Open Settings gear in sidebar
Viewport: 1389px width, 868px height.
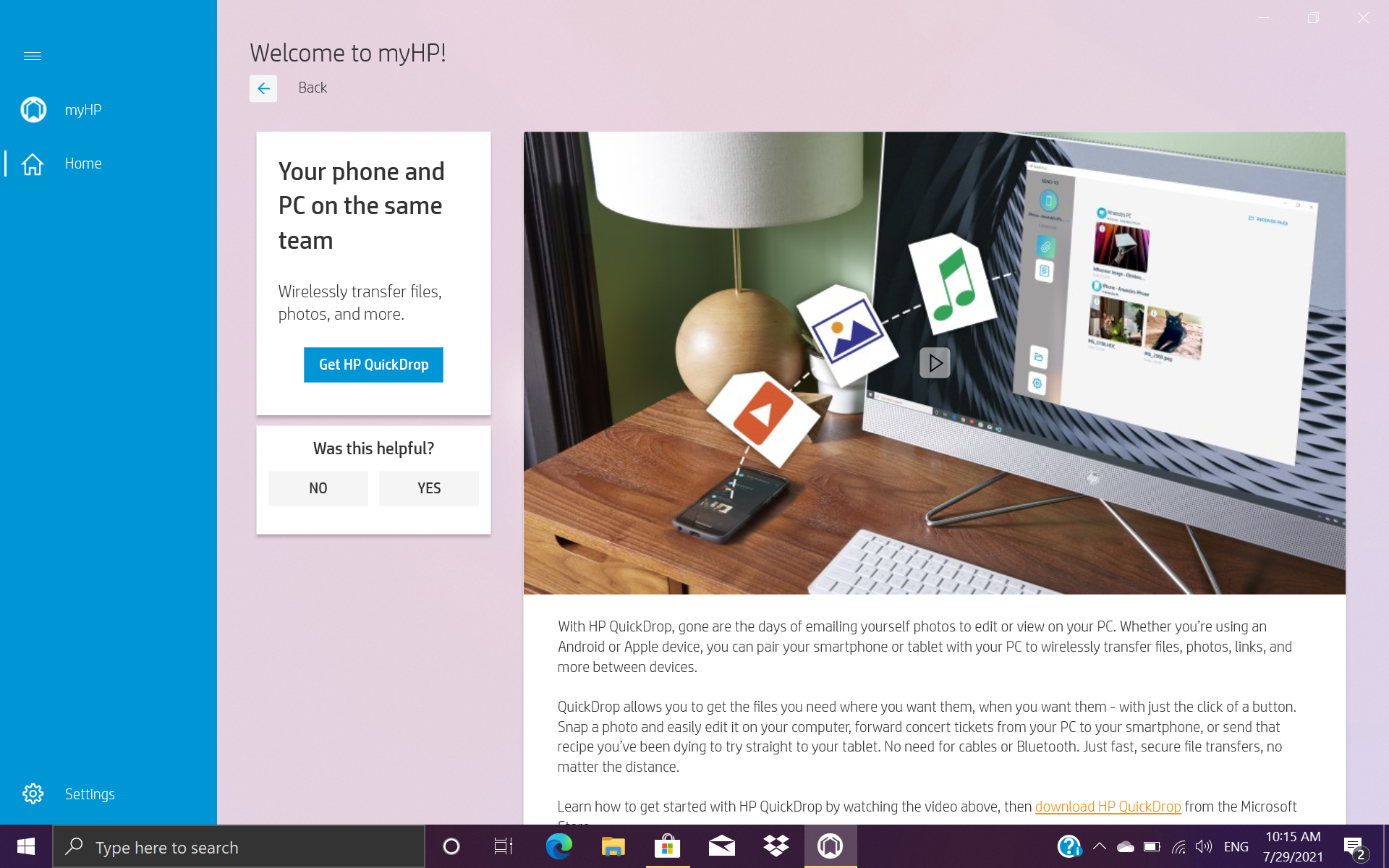(33, 793)
